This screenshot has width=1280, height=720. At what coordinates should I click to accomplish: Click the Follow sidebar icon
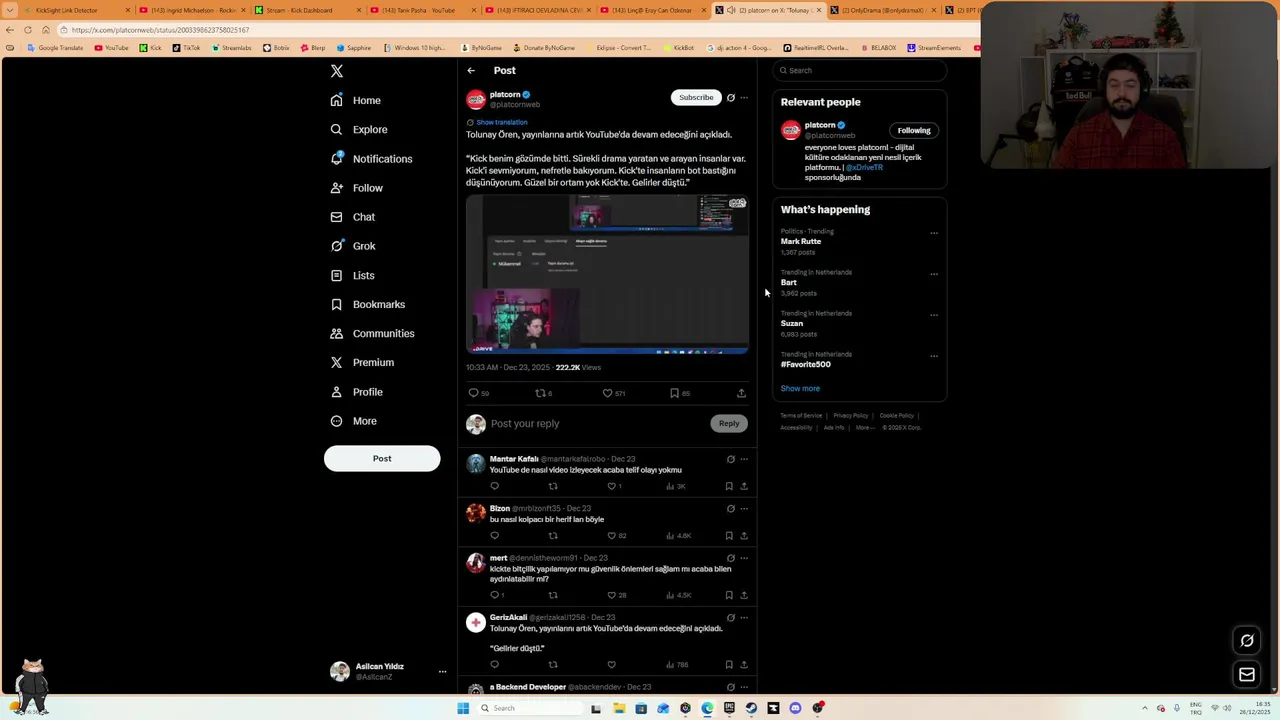pyautogui.click(x=336, y=188)
